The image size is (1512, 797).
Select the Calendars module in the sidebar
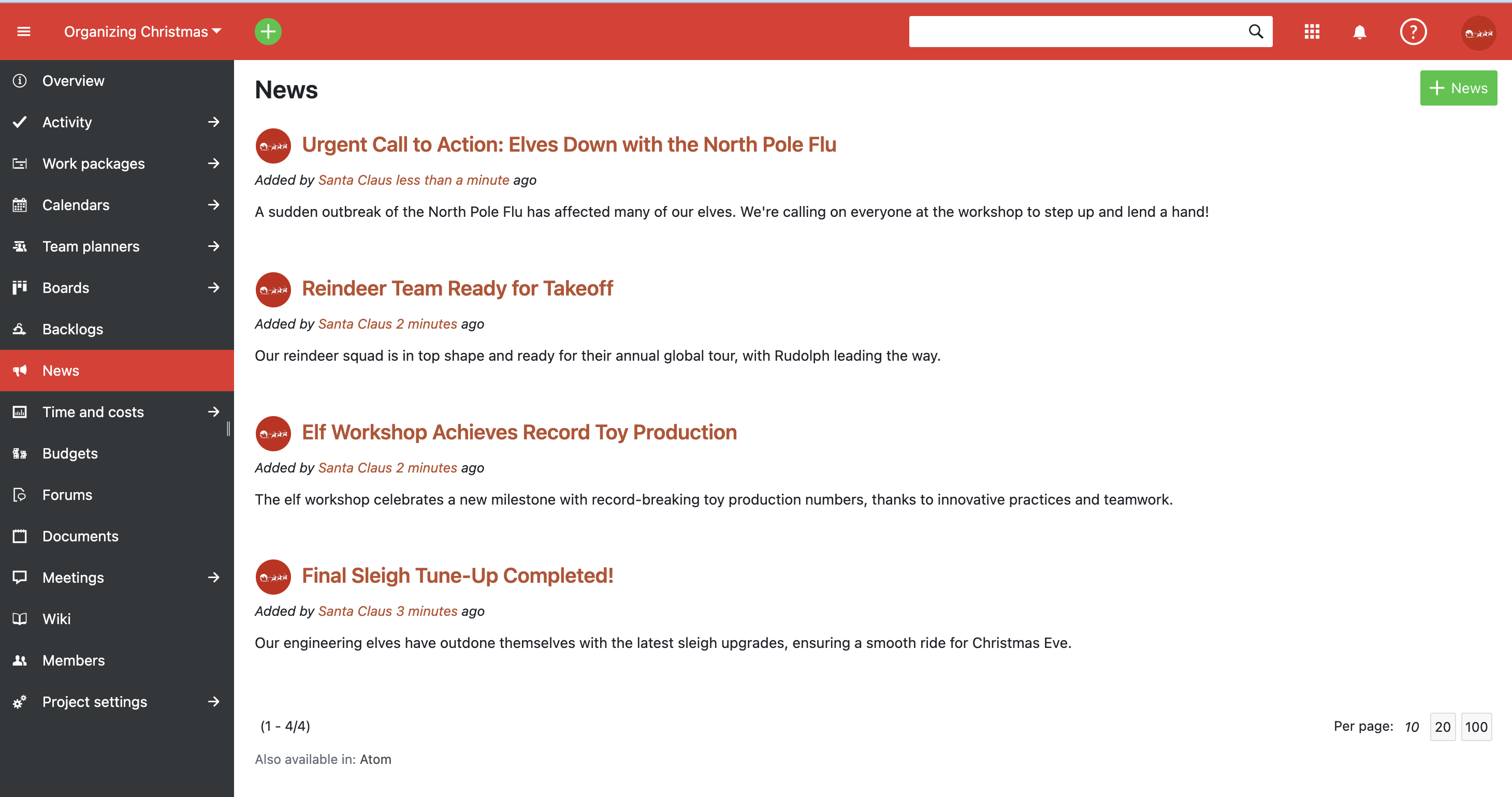tap(76, 204)
